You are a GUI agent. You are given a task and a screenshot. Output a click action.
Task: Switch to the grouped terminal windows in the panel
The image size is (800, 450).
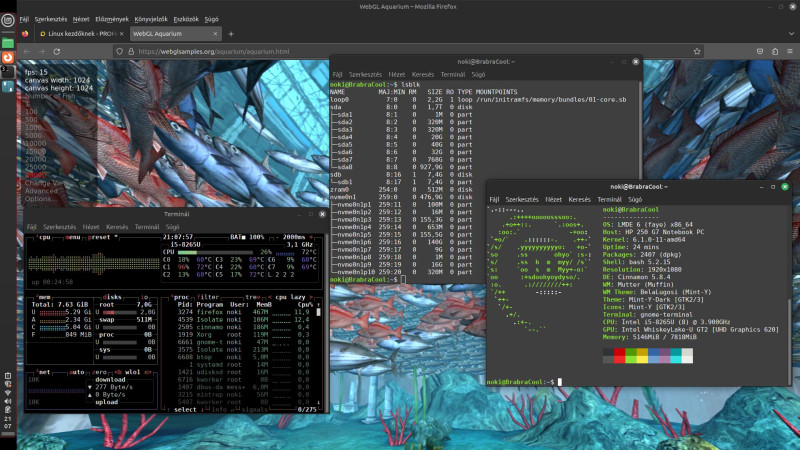coord(8,72)
